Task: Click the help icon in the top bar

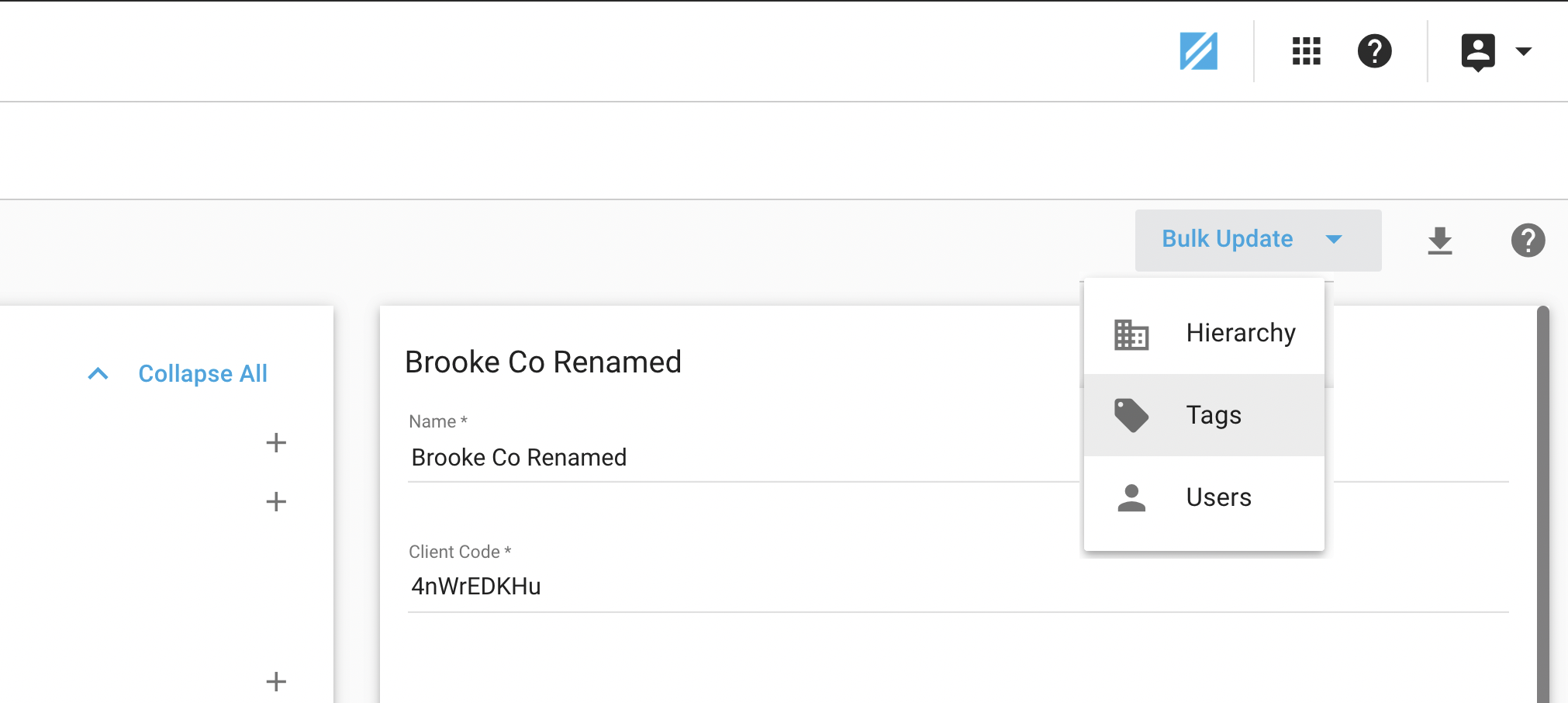Action: (1375, 51)
